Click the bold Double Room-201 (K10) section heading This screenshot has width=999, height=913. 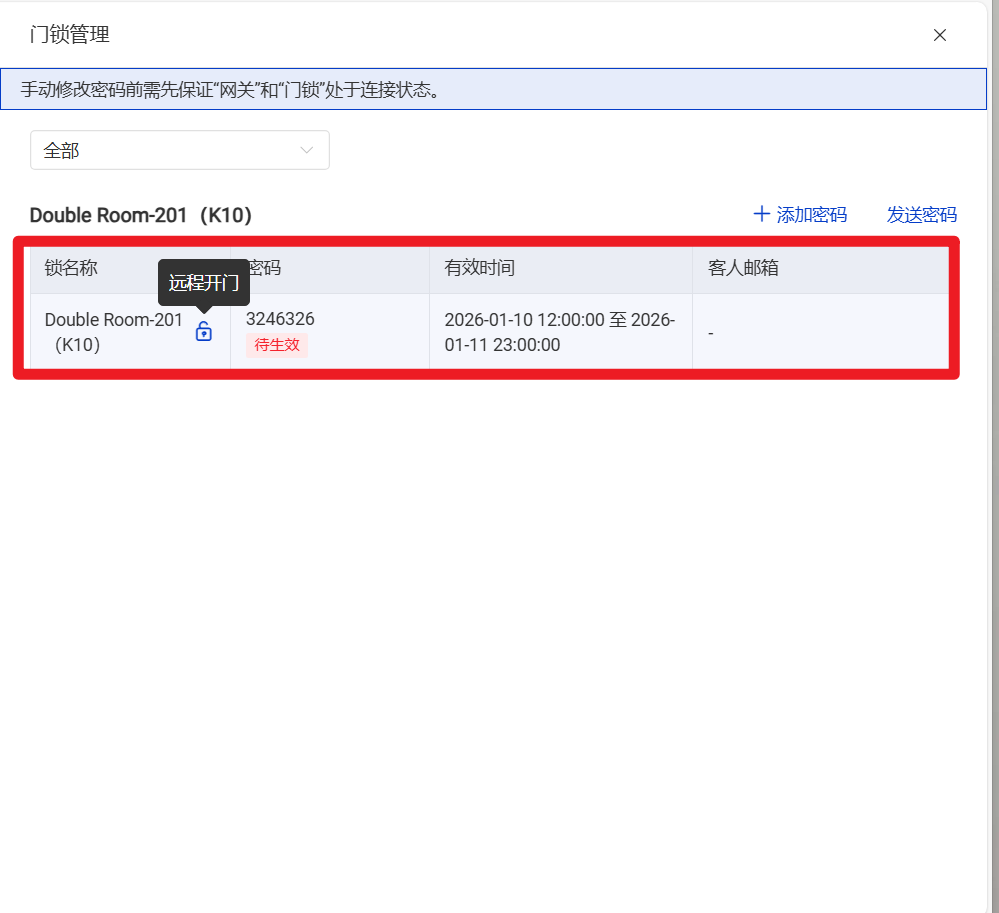point(141,215)
